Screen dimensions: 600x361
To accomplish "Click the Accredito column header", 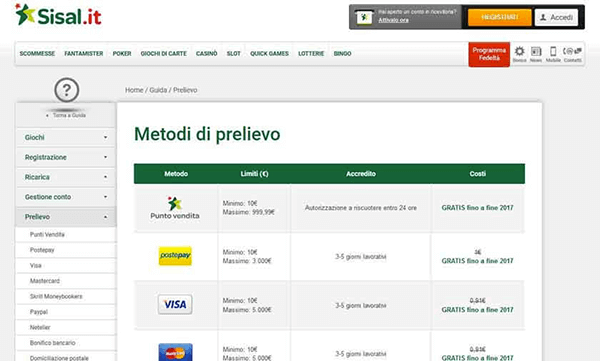I will (x=361, y=174).
